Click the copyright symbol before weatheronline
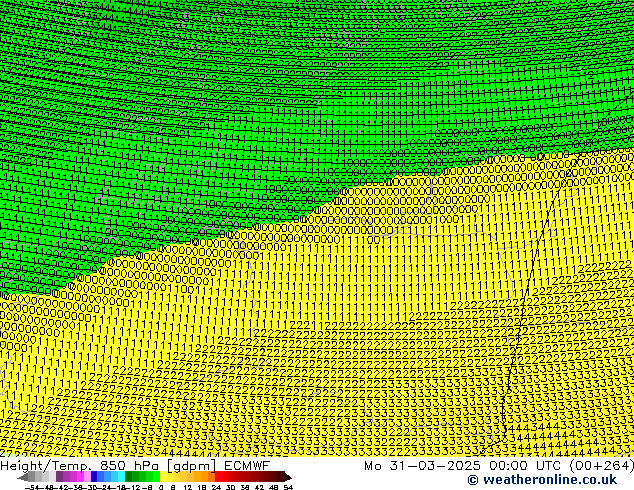The image size is (634, 490). click(x=472, y=481)
